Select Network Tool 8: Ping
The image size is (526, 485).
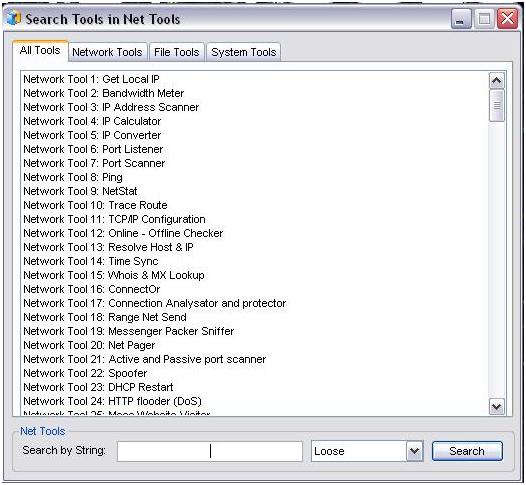click(73, 177)
